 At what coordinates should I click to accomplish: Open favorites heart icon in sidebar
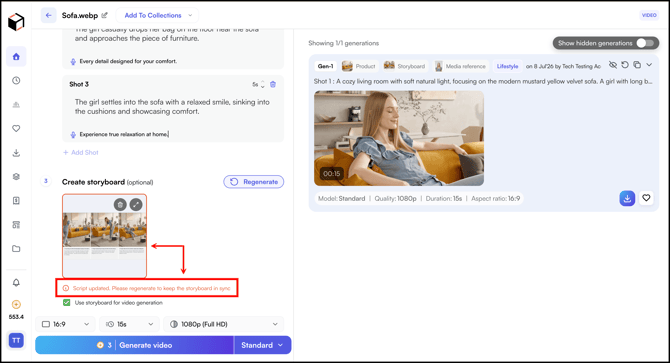pos(16,128)
